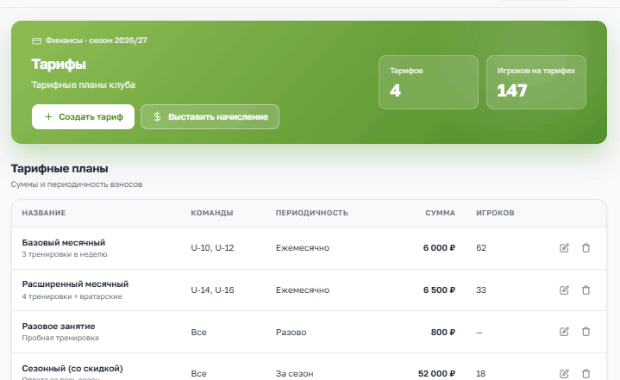
Task: Click the Разово periodicity cell
Action: point(291,332)
